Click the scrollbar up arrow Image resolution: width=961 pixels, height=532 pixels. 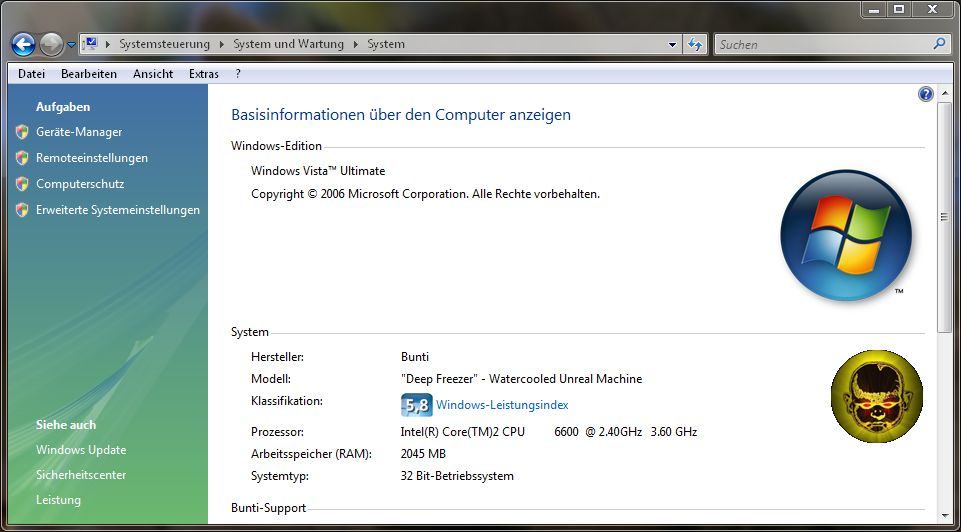[x=943, y=93]
